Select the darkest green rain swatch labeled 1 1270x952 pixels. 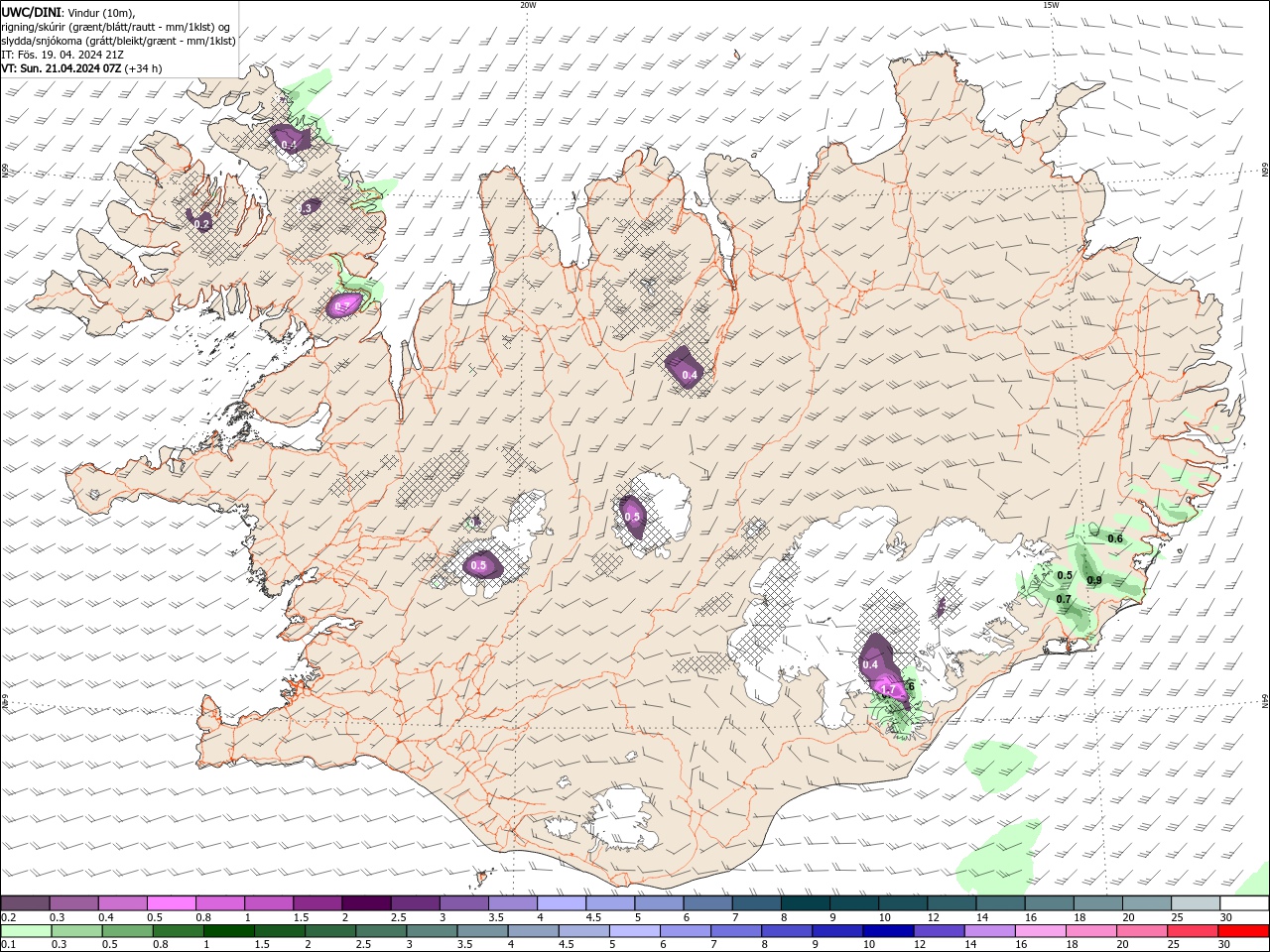[x=229, y=931]
